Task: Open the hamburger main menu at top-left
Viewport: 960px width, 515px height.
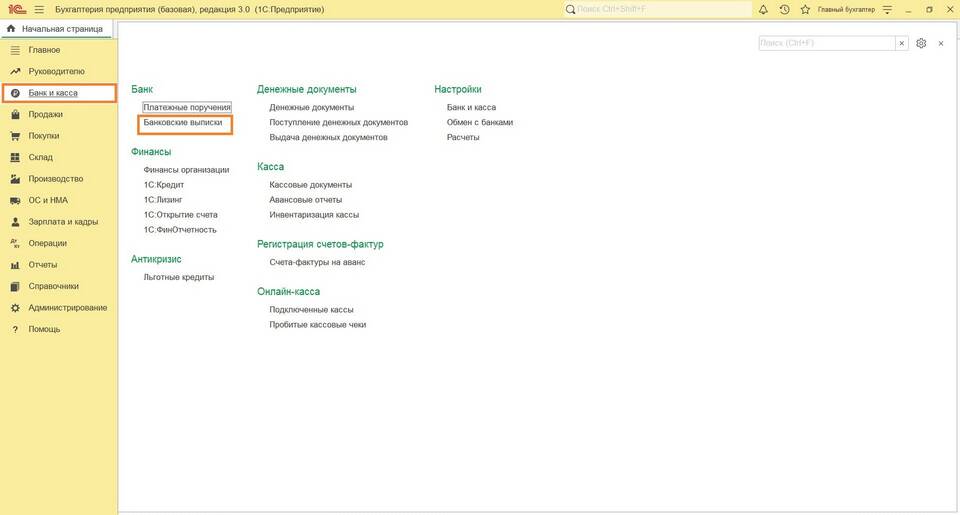Action: tap(39, 9)
